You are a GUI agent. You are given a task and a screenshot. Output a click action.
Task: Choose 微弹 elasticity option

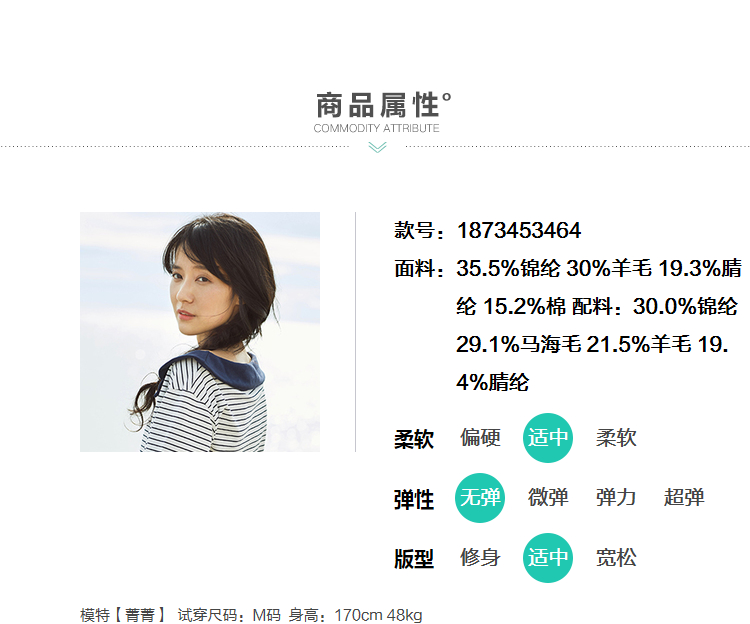(548, 497)
